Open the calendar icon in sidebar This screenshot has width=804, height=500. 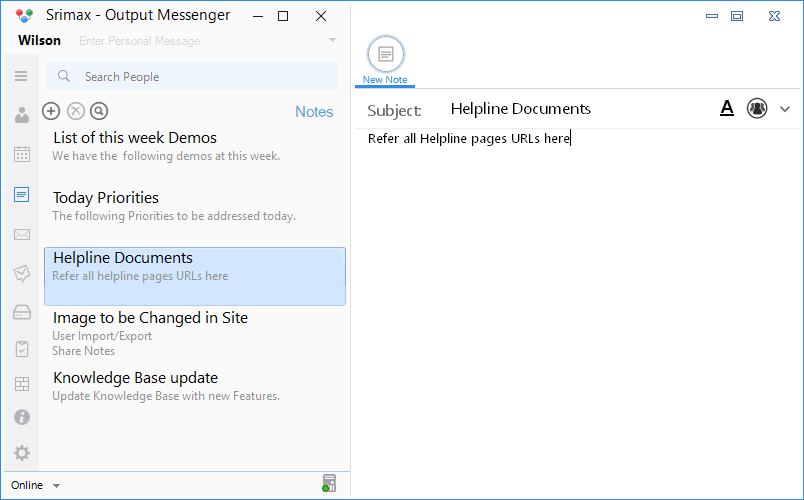(22, 154)
